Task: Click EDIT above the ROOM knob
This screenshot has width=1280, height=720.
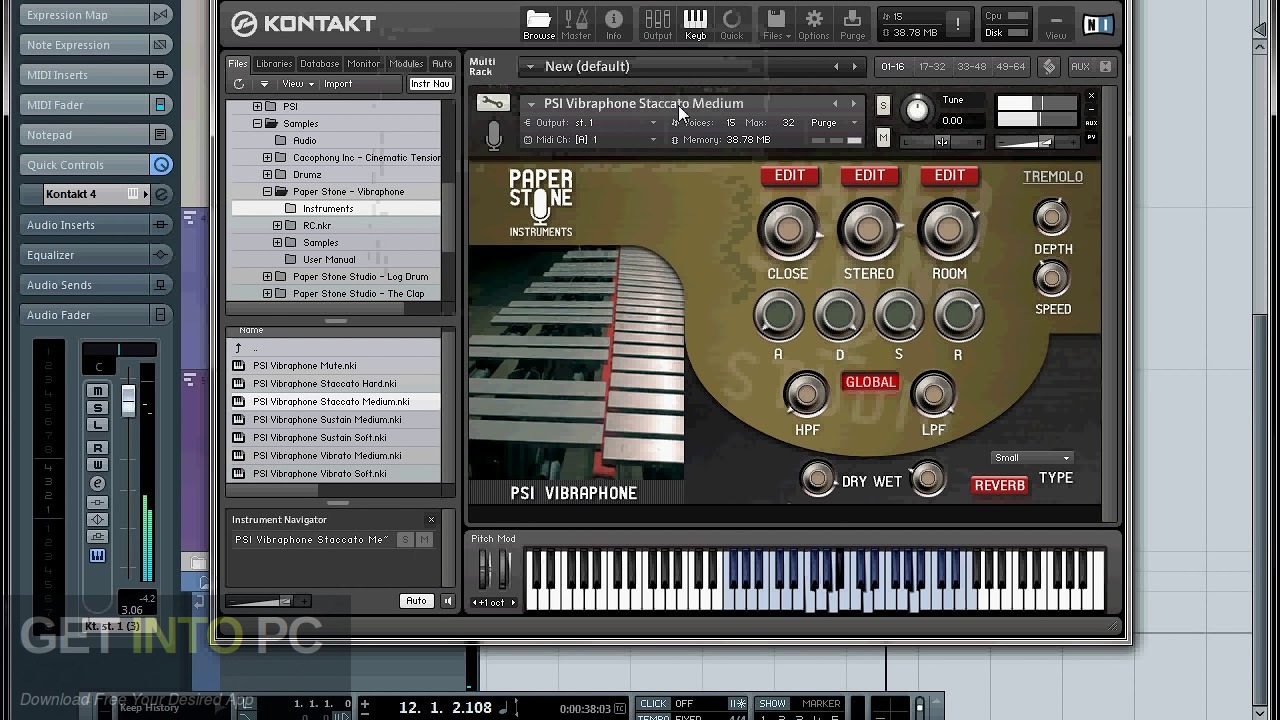Action: (949, 176)
